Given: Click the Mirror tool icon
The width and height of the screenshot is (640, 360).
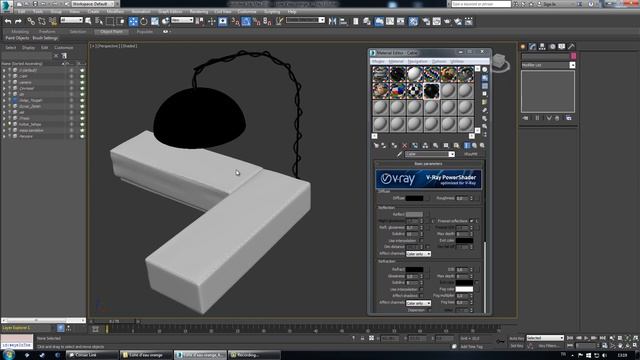Looking at the screenshot, I should [x=333, y=21].
